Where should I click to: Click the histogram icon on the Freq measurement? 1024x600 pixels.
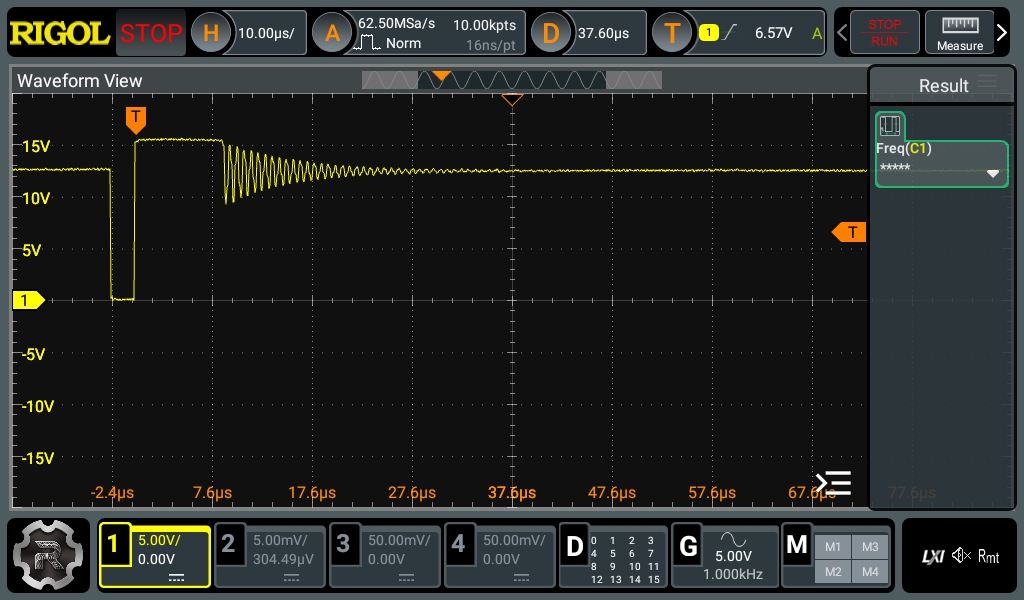[890, 126]
